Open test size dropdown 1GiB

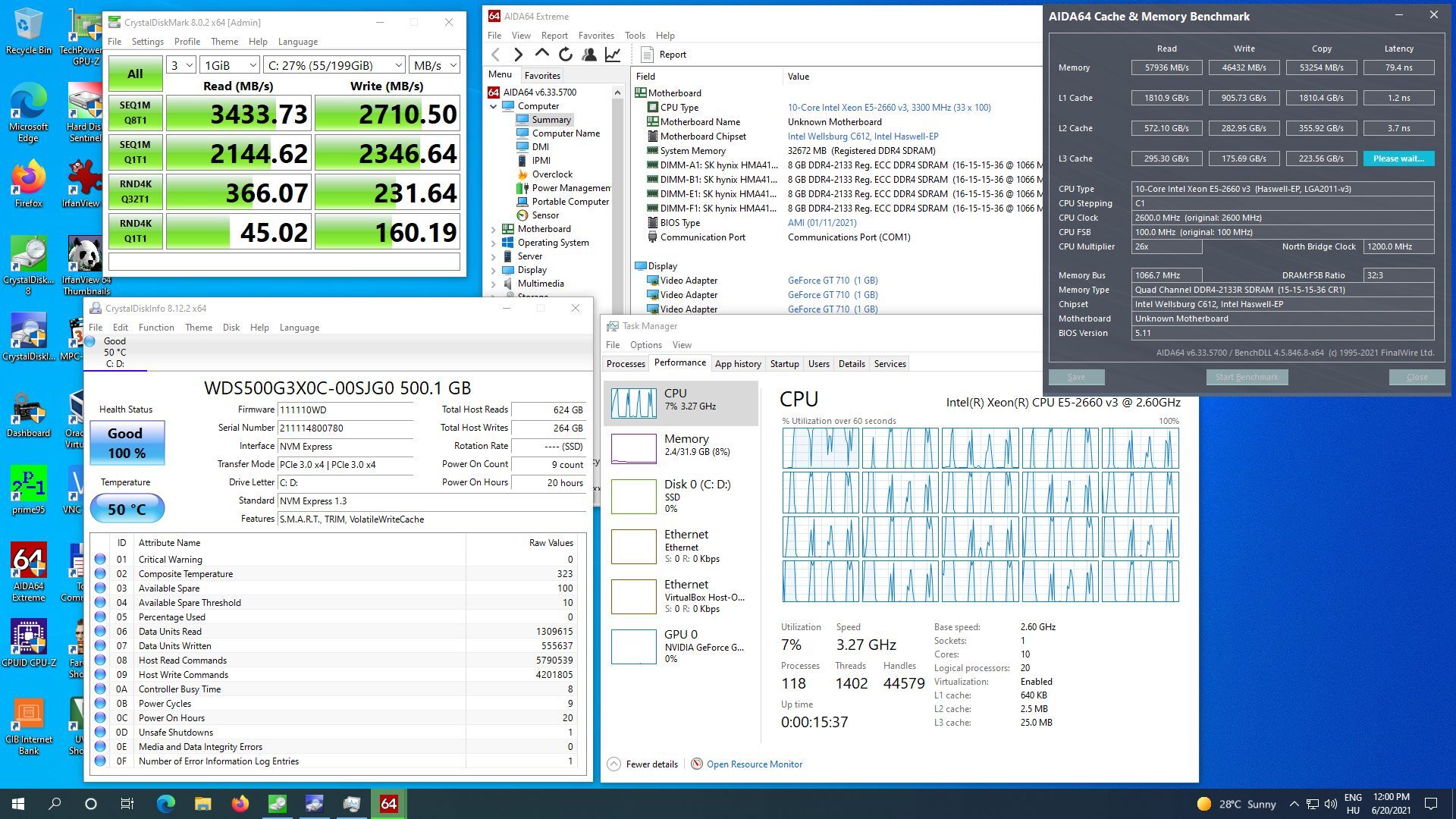click(x=231, y=65)
